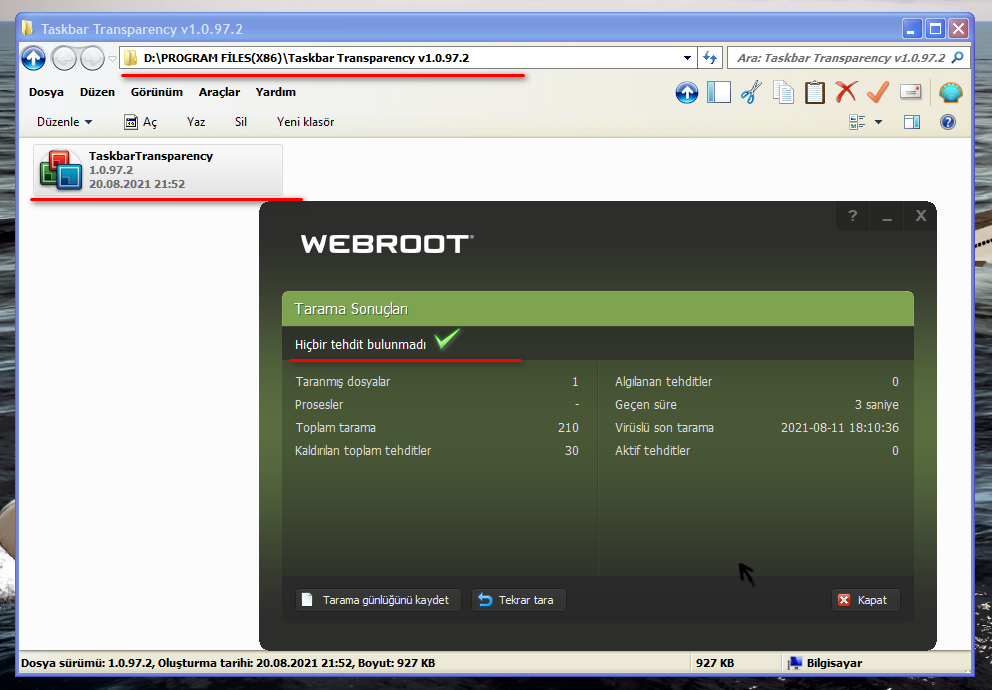This screenshot has width=992, height=690.
Task: Click Dosya sürümü status bar text
Action: point(228,663)
